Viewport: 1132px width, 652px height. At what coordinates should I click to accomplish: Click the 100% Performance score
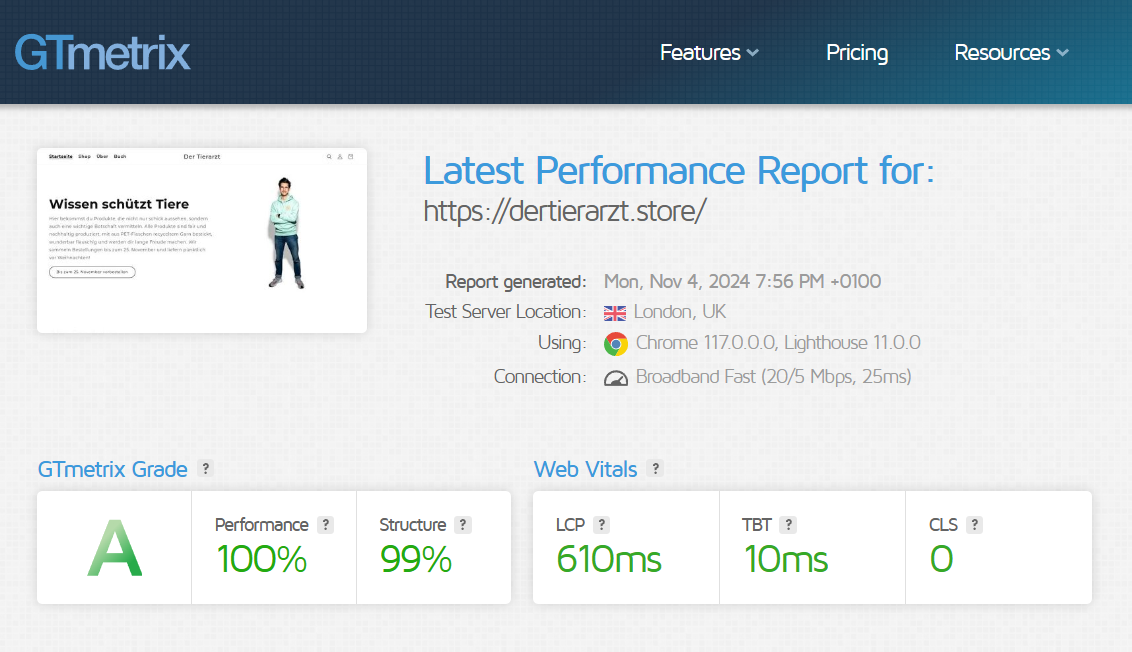point(261,560)
